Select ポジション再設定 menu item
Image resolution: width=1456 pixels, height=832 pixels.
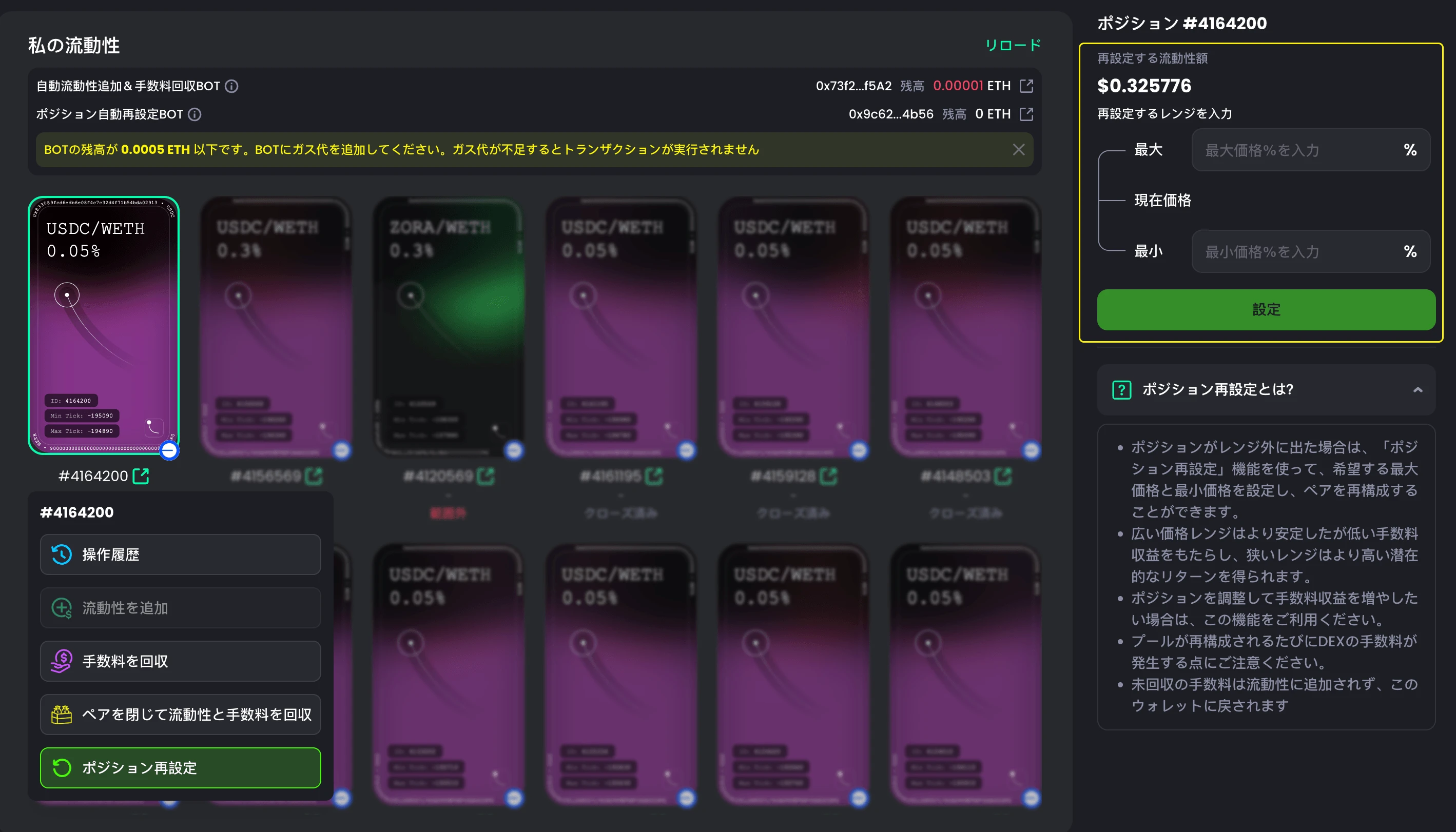click(181, 767)
